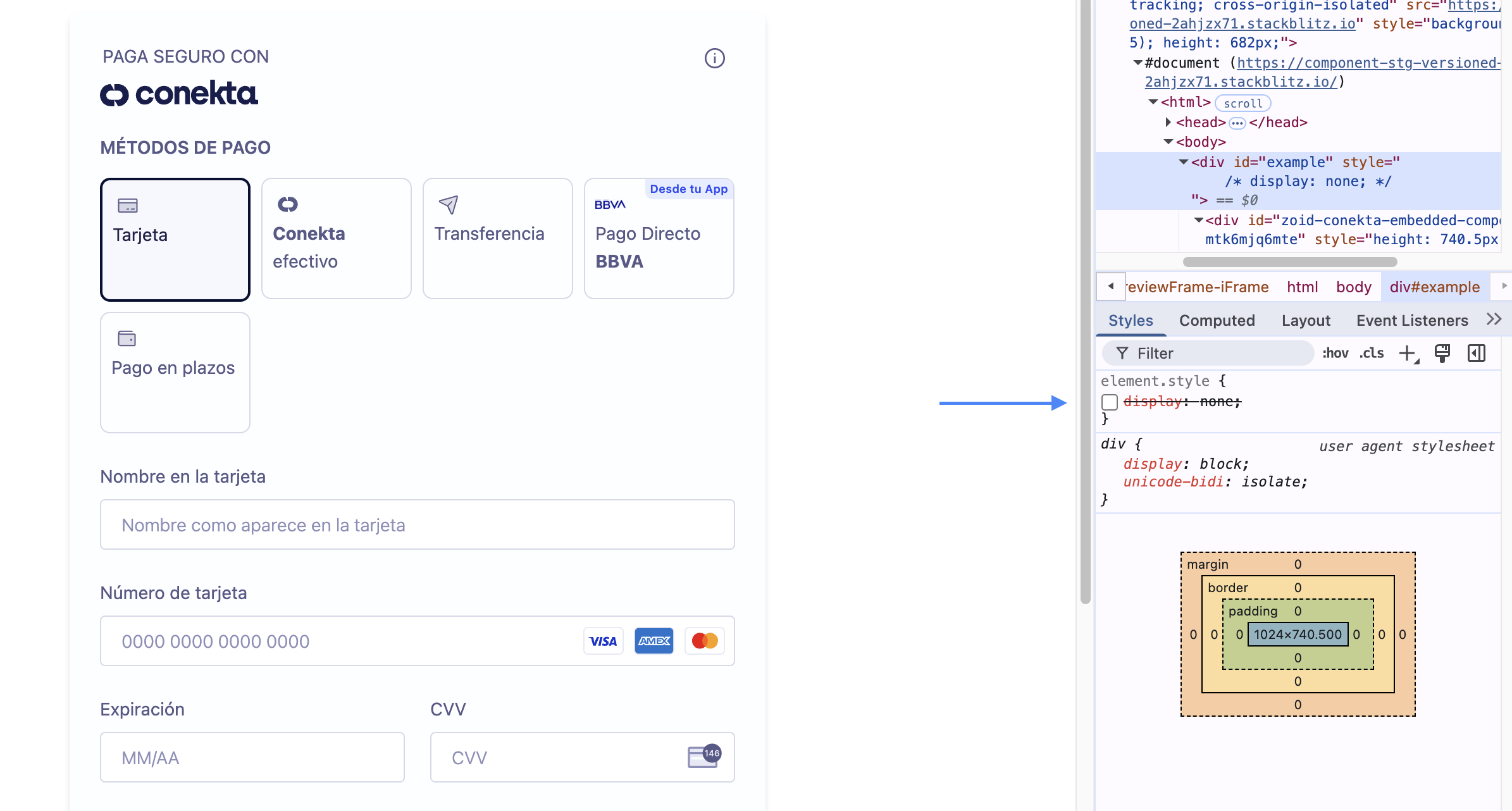Open the Event Listeners tab

pyautogui.click(x=1412, y=321)
